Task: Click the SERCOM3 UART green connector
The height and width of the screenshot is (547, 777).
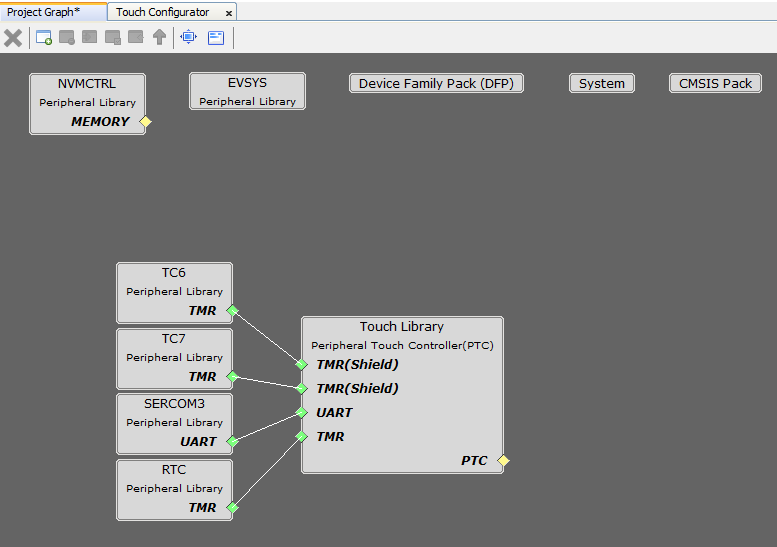Action: coord(232,441)
